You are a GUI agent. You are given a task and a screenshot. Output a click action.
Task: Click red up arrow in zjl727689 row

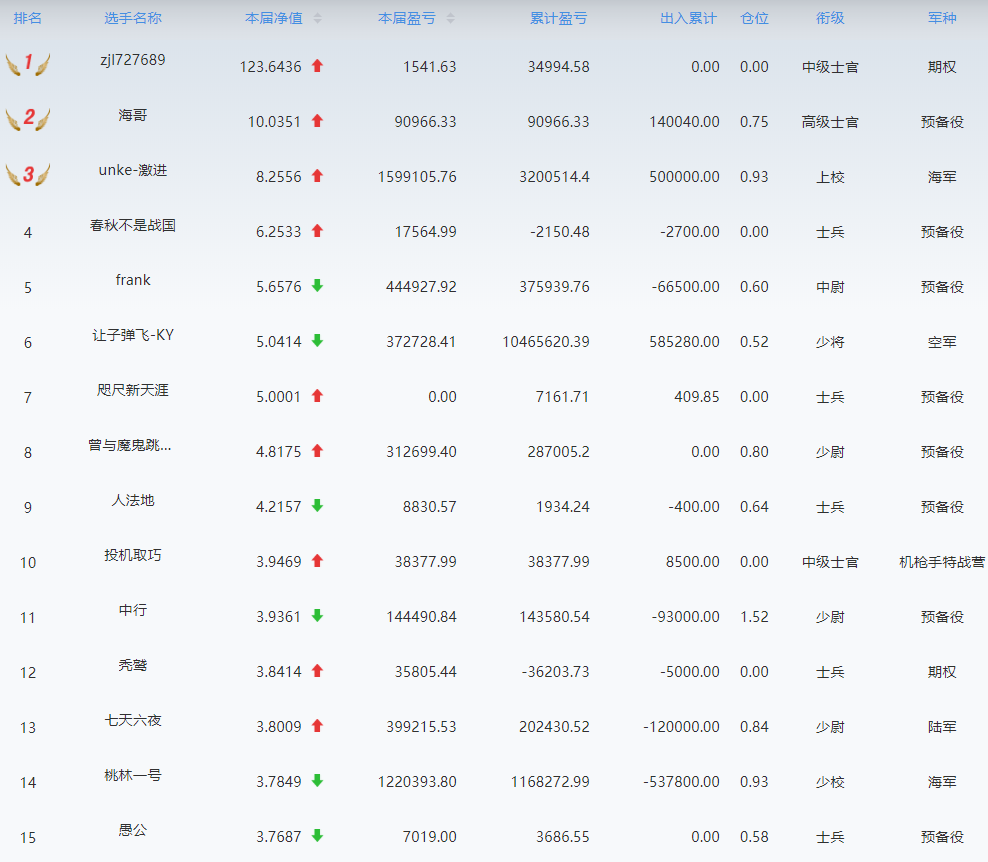pos(318,66)
